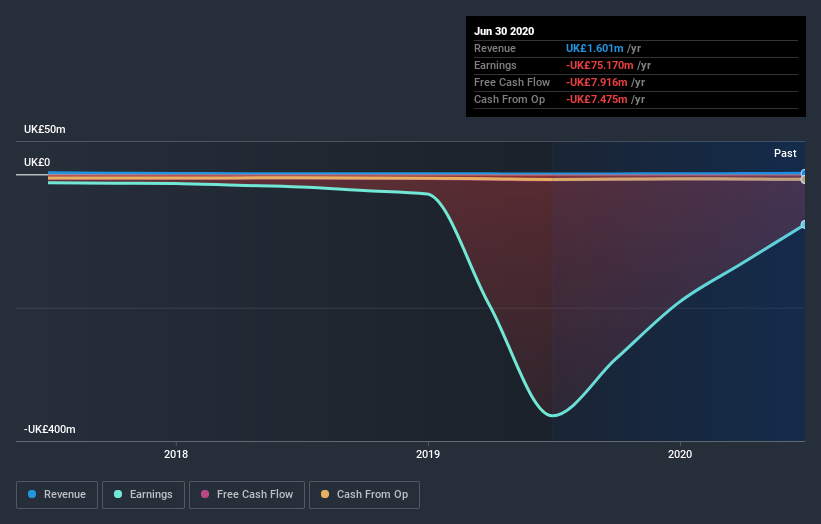Click the 2018 x-axis label
The image size is (821, 524).
tap(176, 454)
